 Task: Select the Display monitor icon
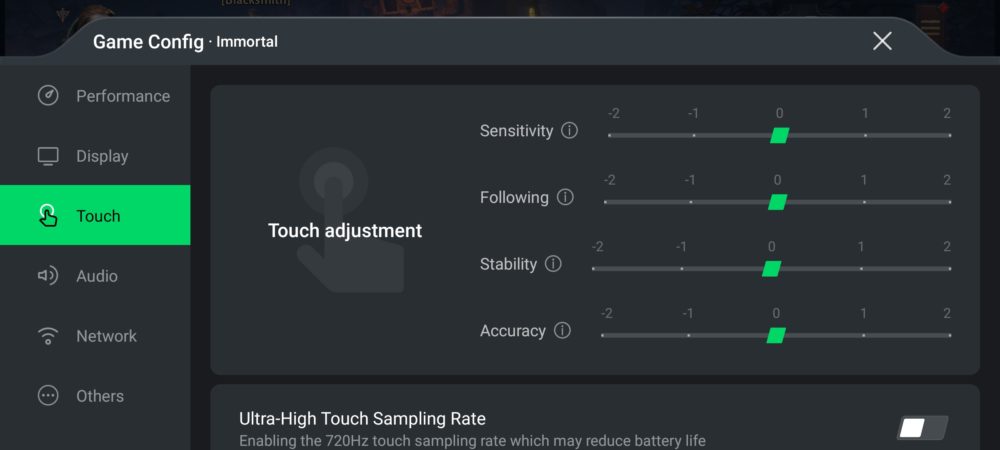pyautogui.click(x=48, y=156)
